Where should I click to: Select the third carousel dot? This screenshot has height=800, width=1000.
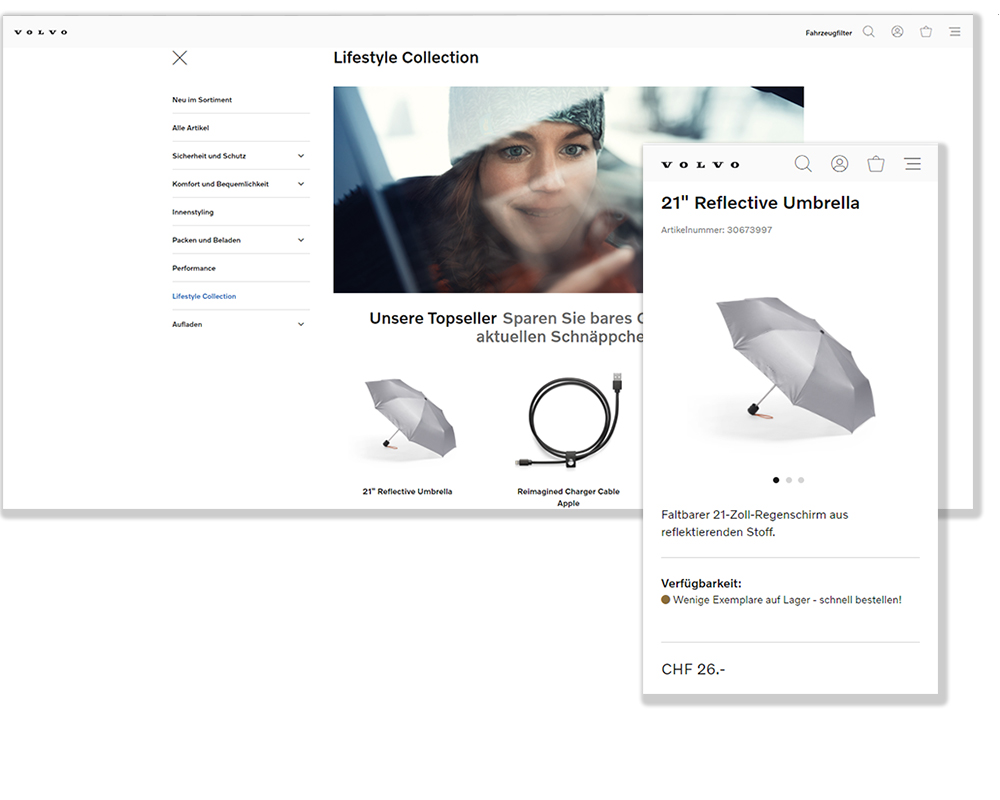tap(801, 480)
